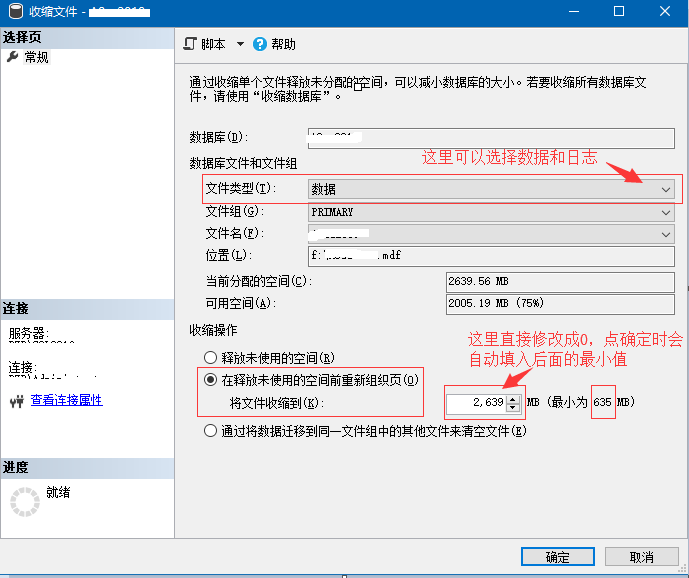
Task: Click the connection properties icon
Action: pos(15,401)
